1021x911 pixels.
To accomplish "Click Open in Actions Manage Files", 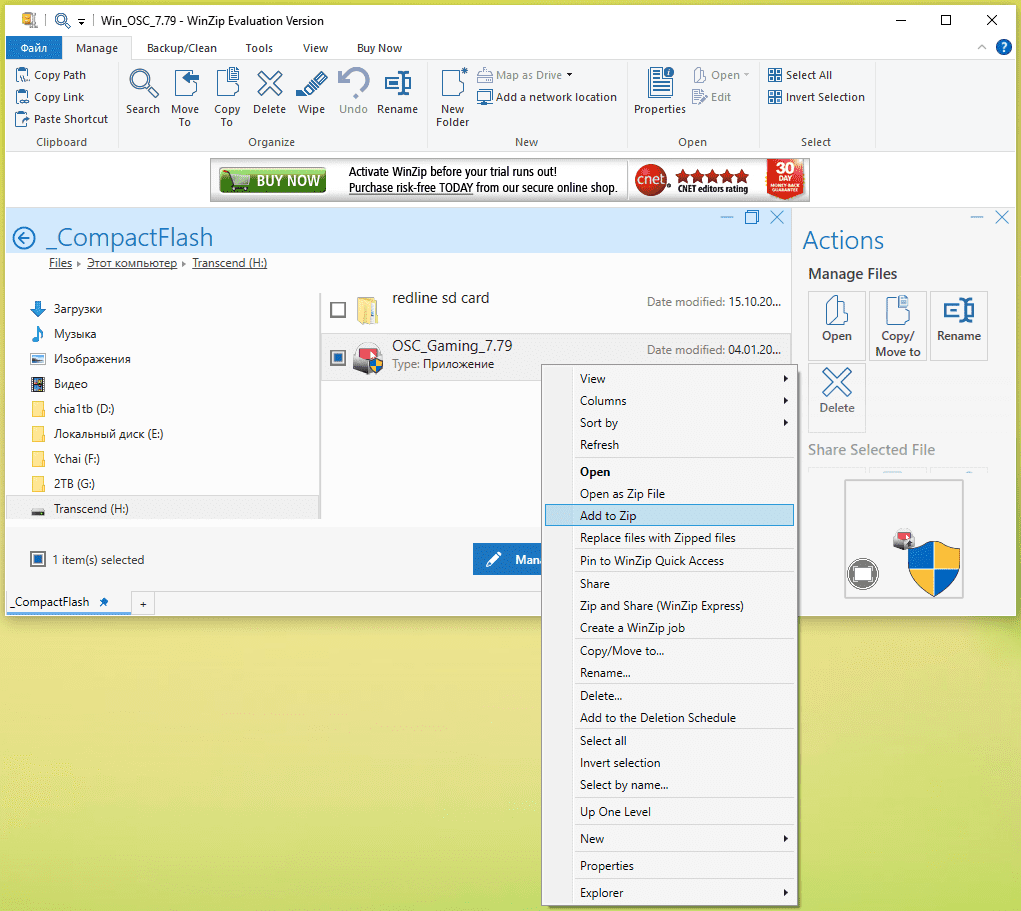I will pyautogui.click(x=837, y=326).
